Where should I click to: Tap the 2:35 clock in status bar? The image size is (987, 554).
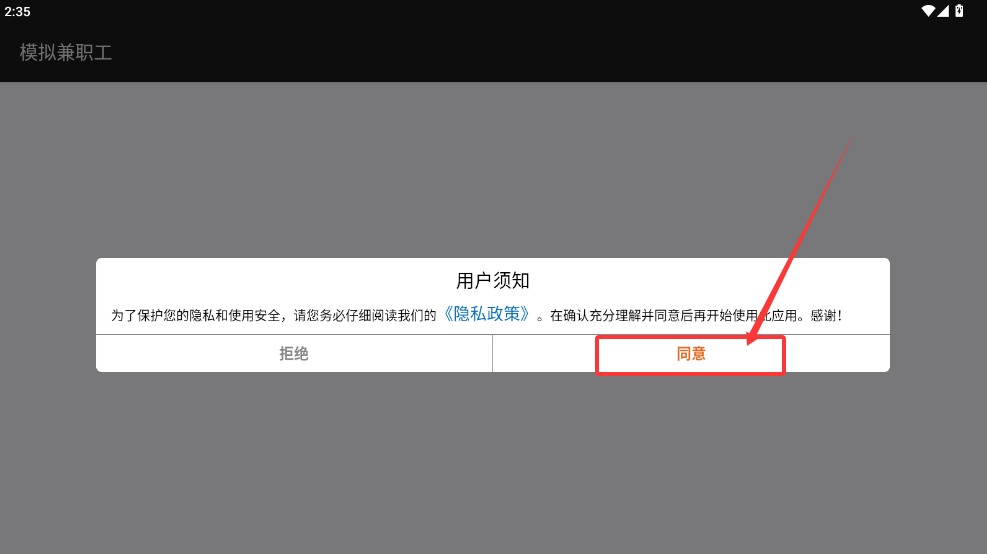tap(17, 11)
